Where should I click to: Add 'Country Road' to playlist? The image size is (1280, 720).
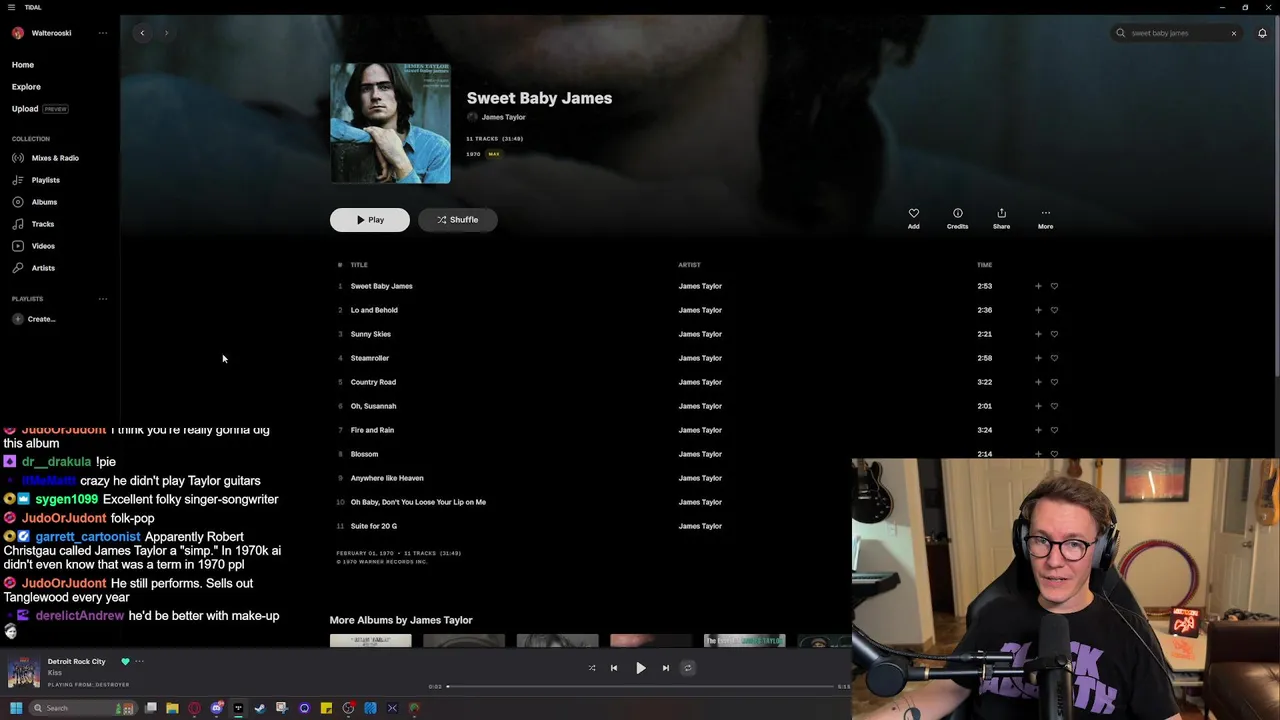pos(1038,382)
